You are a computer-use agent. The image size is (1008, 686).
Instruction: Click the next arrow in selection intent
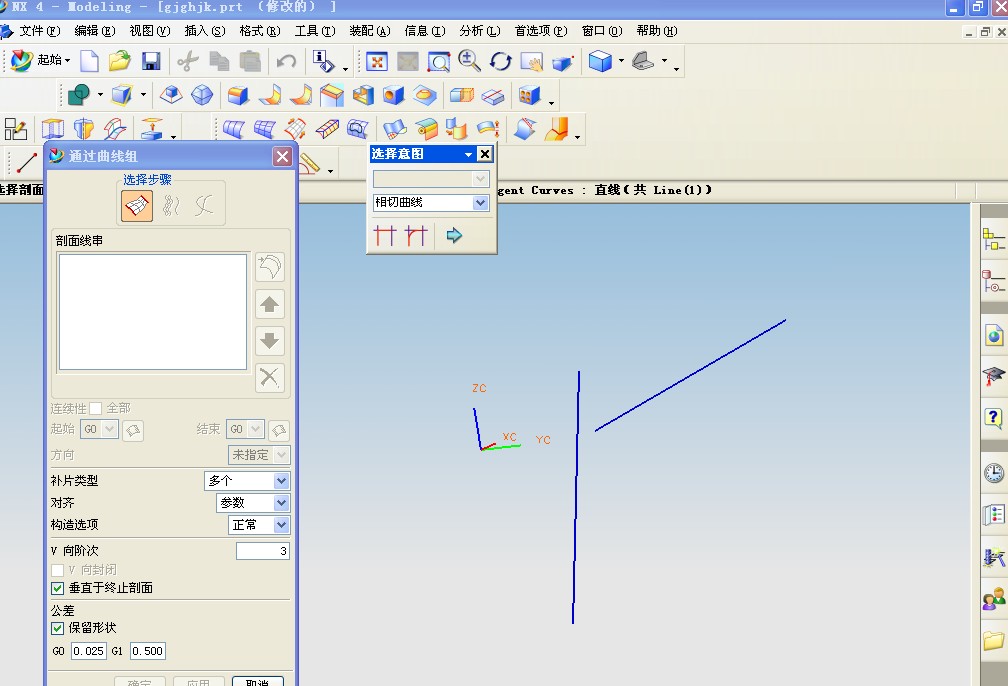pos(454,235)
